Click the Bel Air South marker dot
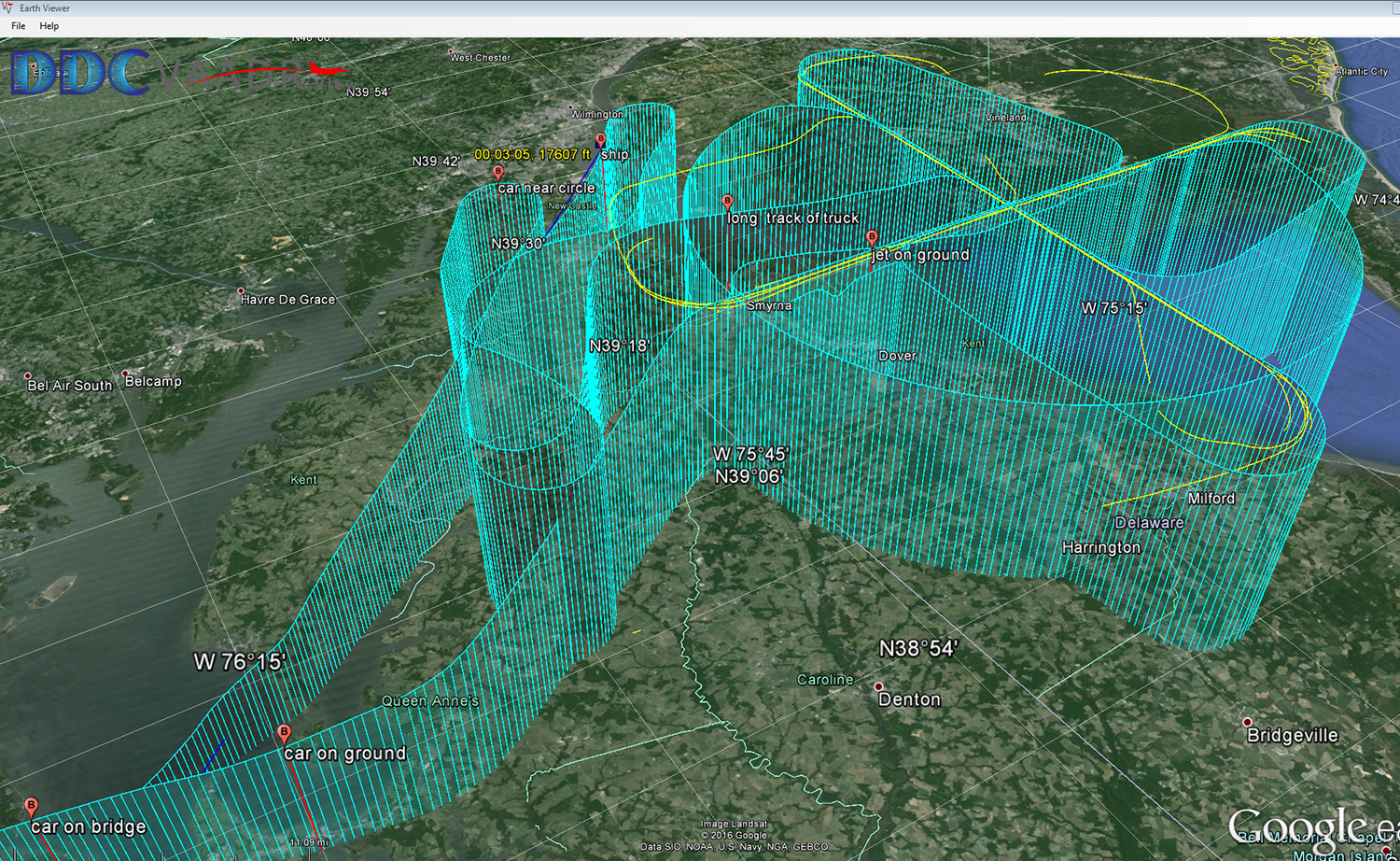This screenshot has width=1400, height=861. point(28,376)
